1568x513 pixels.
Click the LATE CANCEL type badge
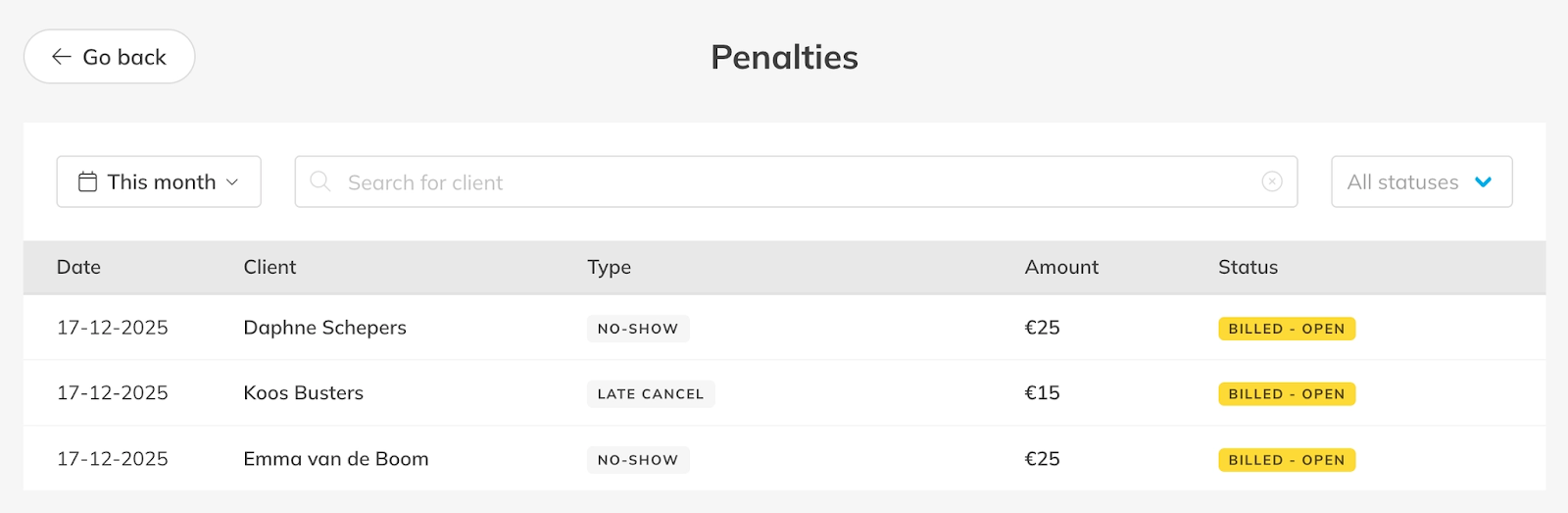pos(651,394)
